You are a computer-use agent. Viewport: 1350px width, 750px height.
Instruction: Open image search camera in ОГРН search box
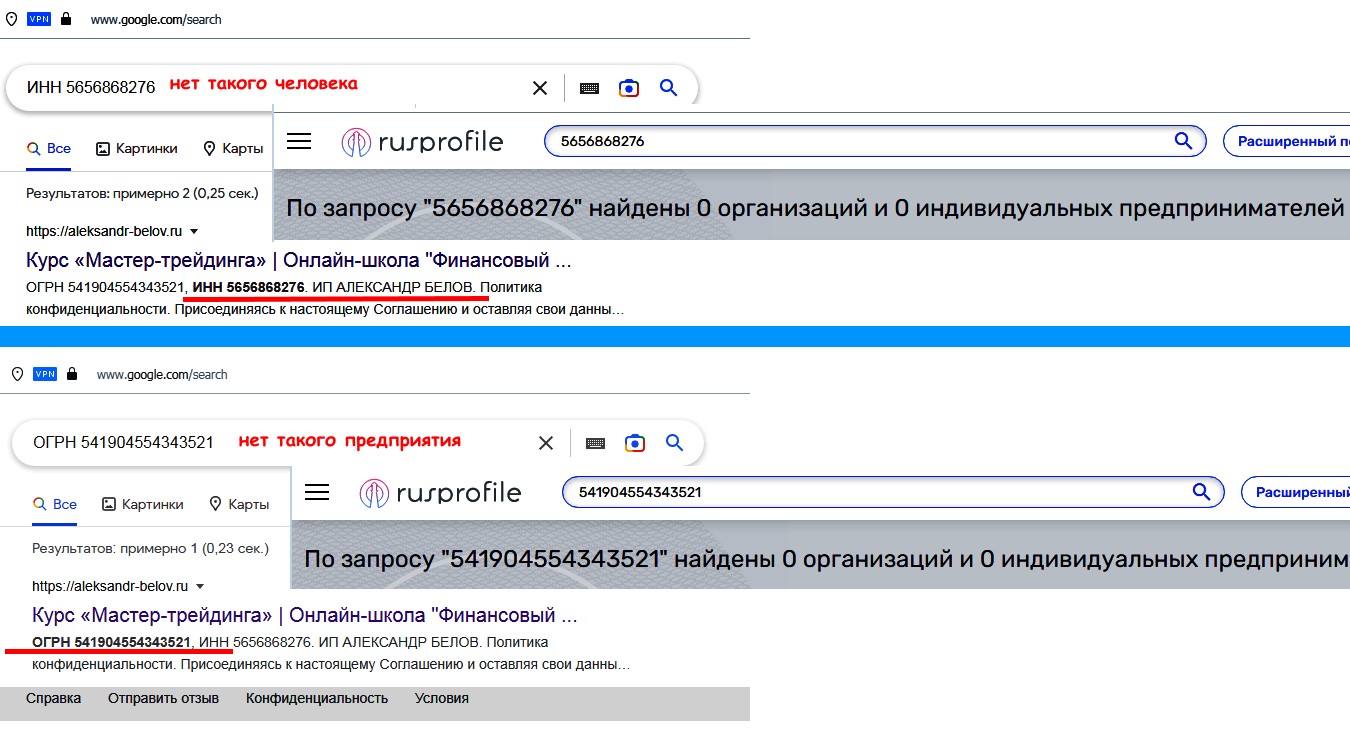click(x=634, y=443)
